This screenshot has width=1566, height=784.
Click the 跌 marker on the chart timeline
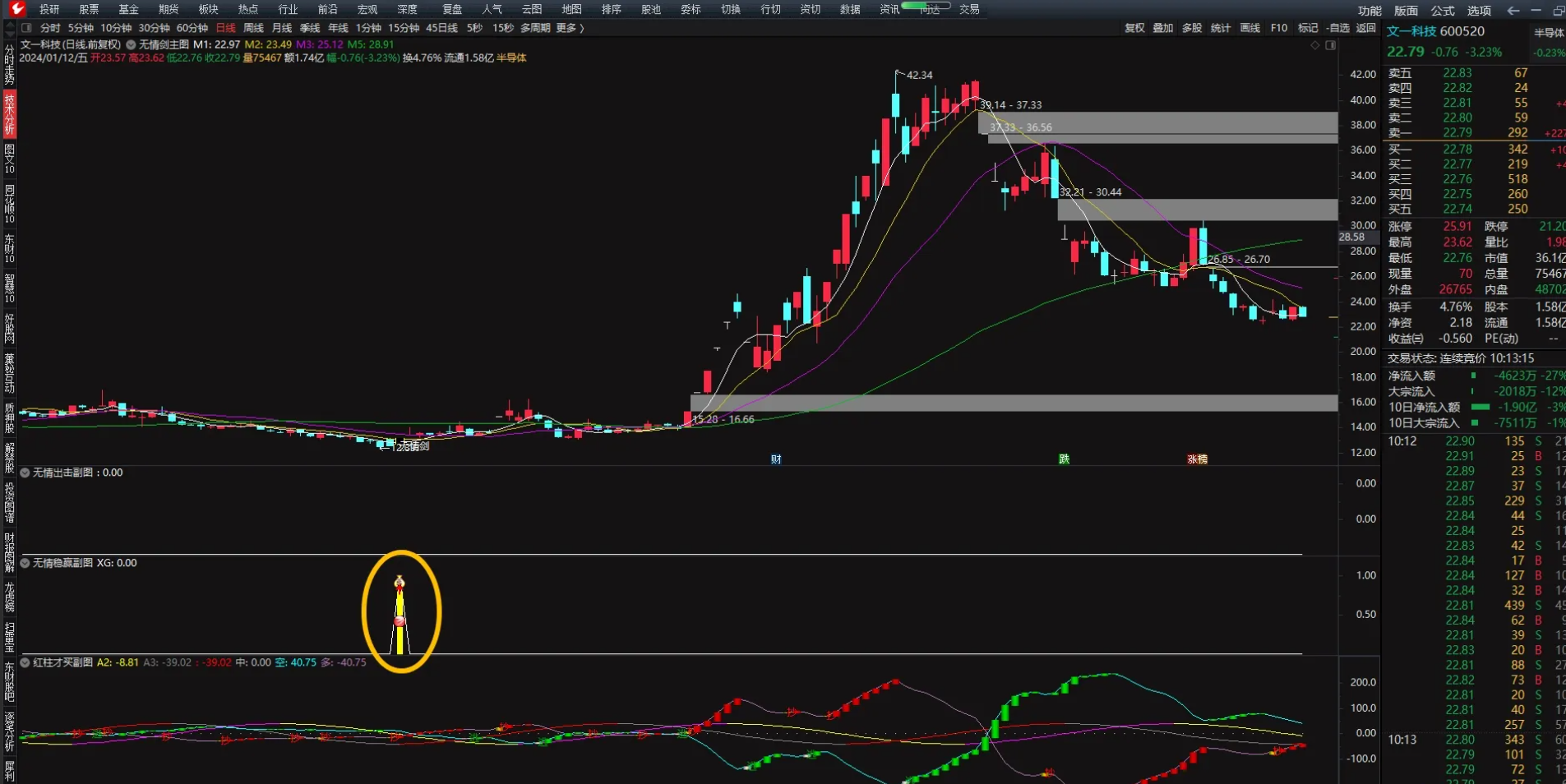coord(1064,459)
